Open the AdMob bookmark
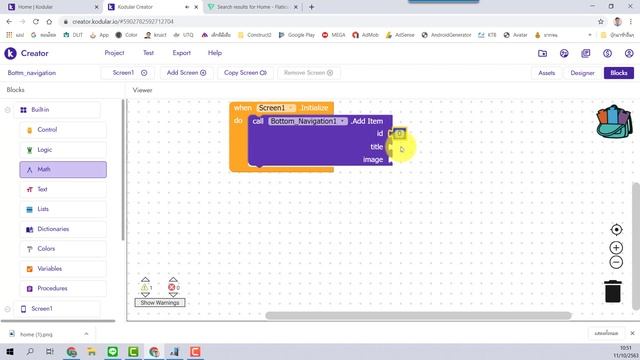 [x=365, y=35]
